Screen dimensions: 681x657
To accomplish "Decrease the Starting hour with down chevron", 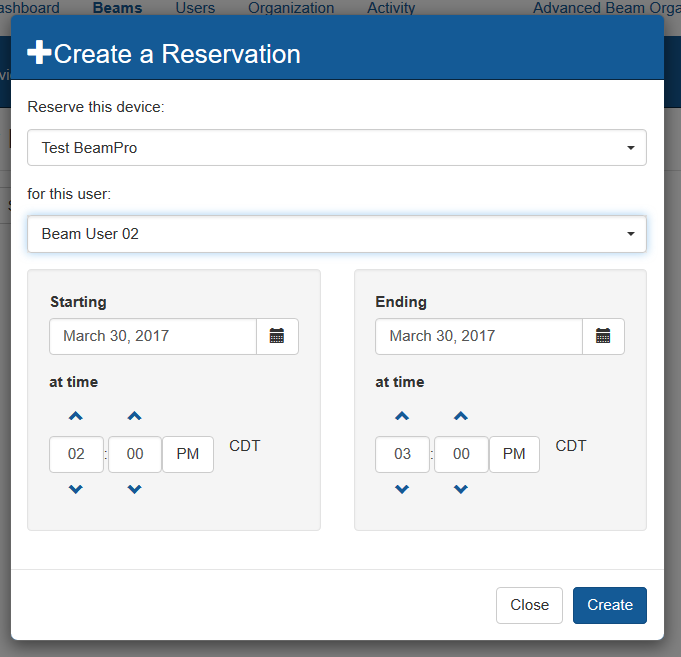I will point(76,489).
